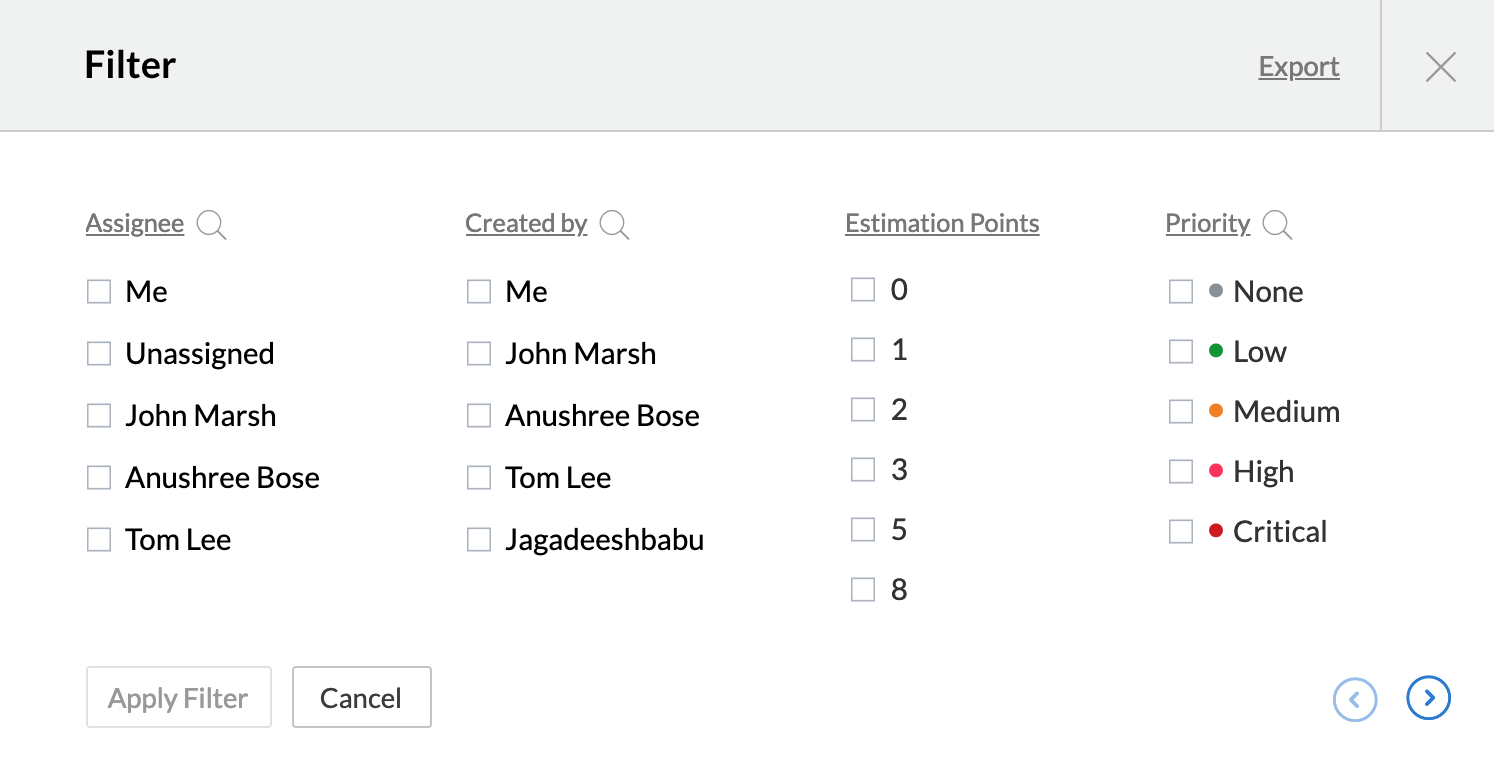Click the search icon next to Priority
The image size is (1494, 782).
(x=1277, y=224)
